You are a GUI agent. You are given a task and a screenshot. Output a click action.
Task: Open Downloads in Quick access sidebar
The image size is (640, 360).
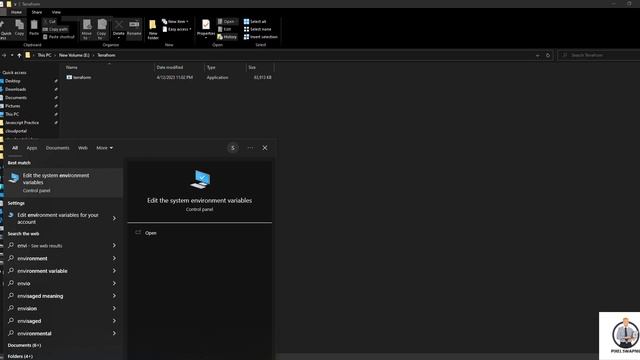tap(16, 89)
